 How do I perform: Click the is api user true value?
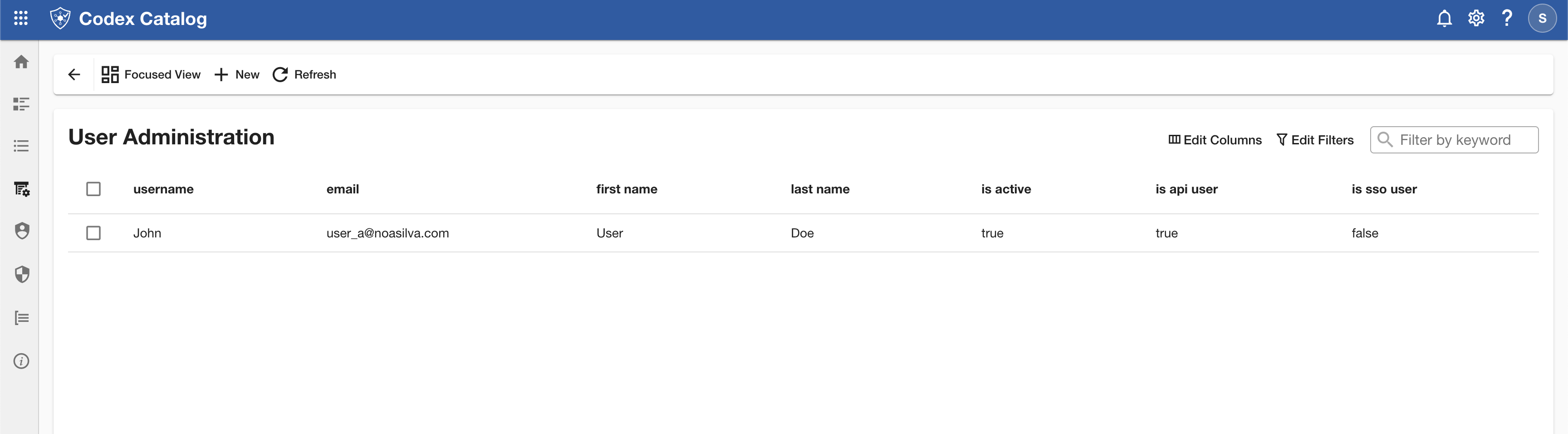click(1166, 233)
